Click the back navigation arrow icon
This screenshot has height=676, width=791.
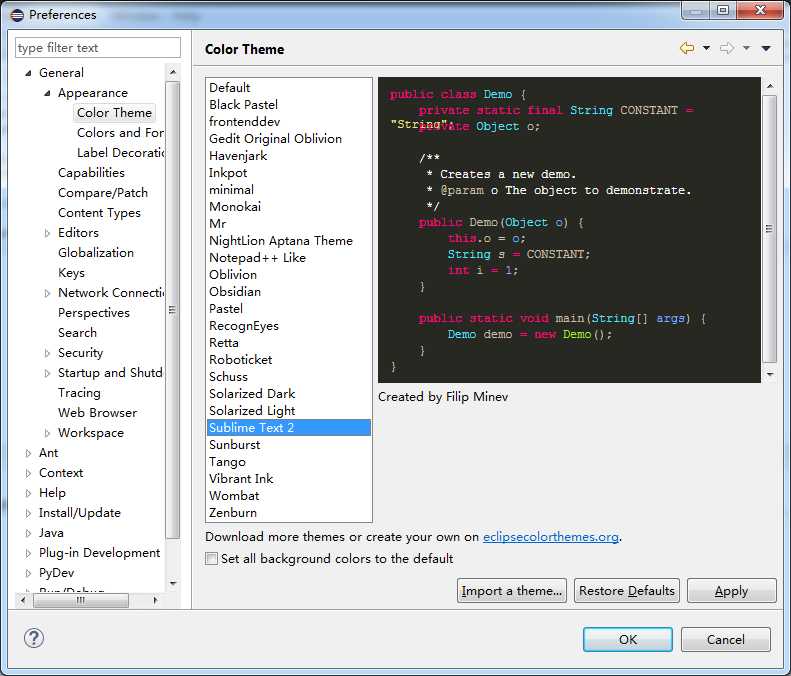[x=687, y=48]
